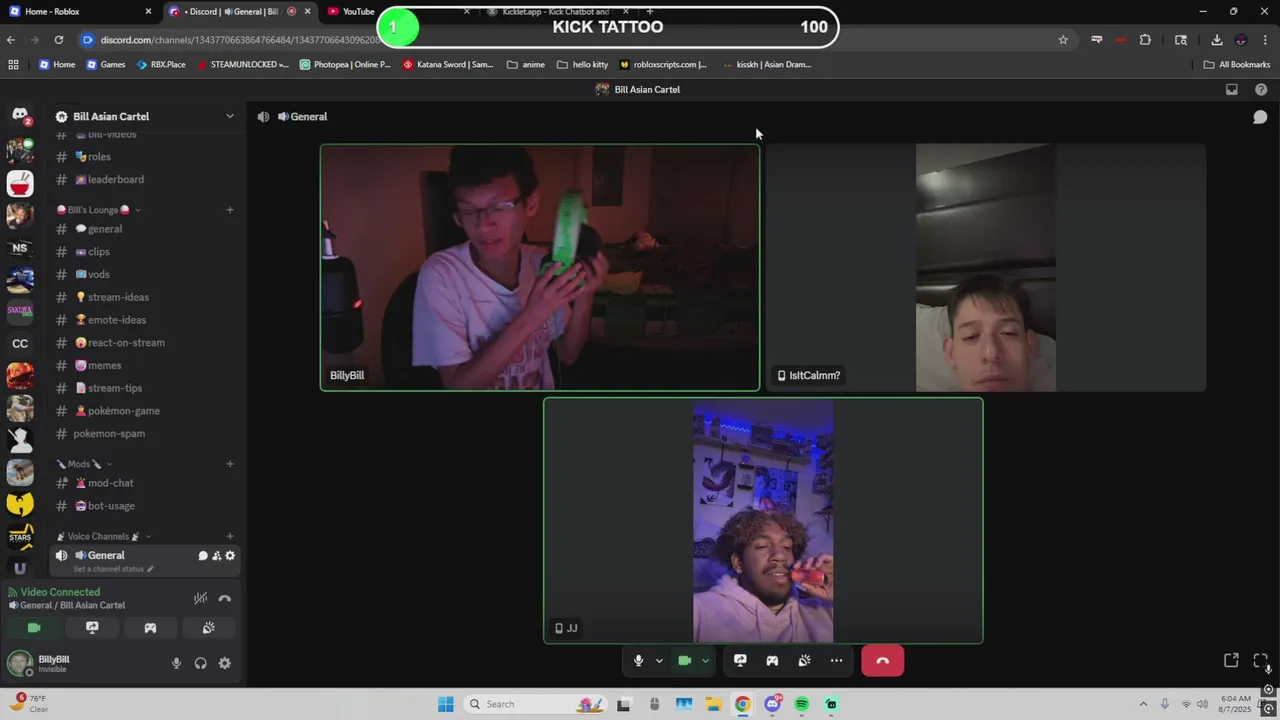Edit channel status pencil icon
The height and width of the screenshot is (720, 1280).
[151, 569]
